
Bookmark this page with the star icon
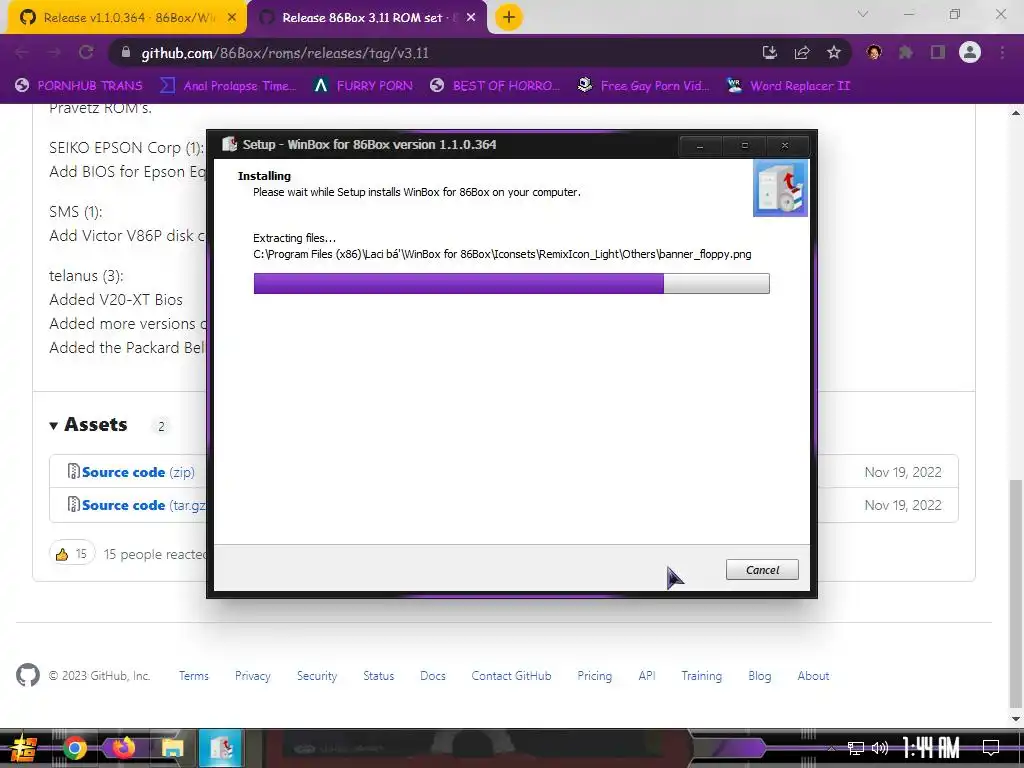click(834, 53)
